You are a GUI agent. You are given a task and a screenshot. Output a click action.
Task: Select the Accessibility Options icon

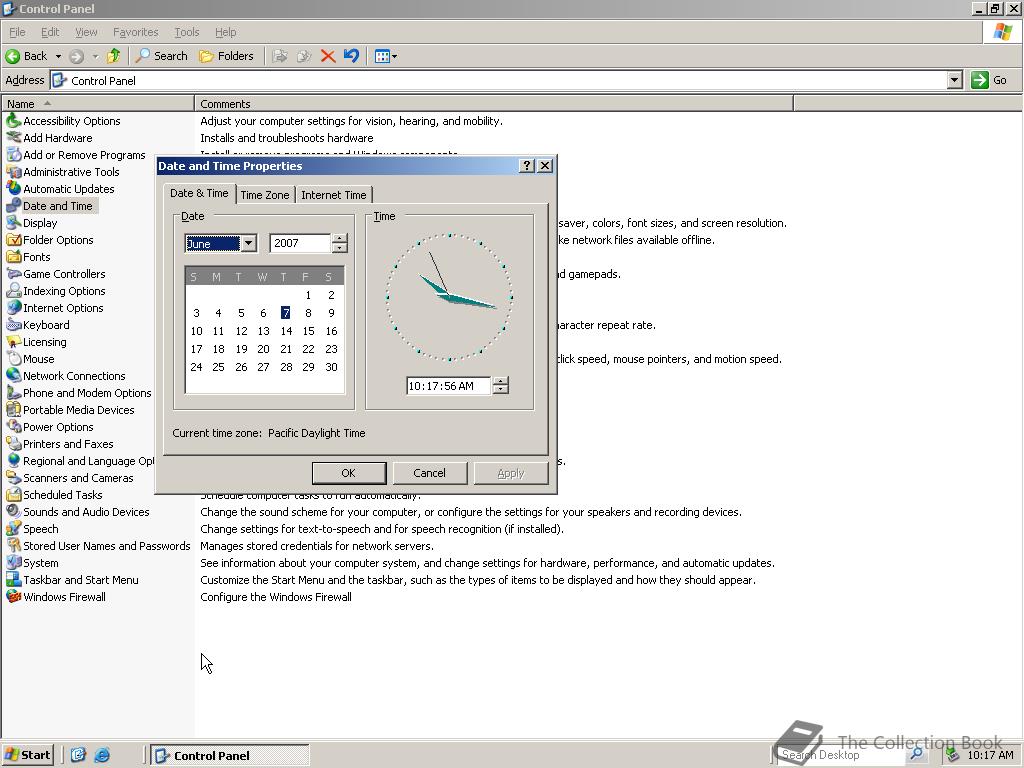[x=13, y=121]
